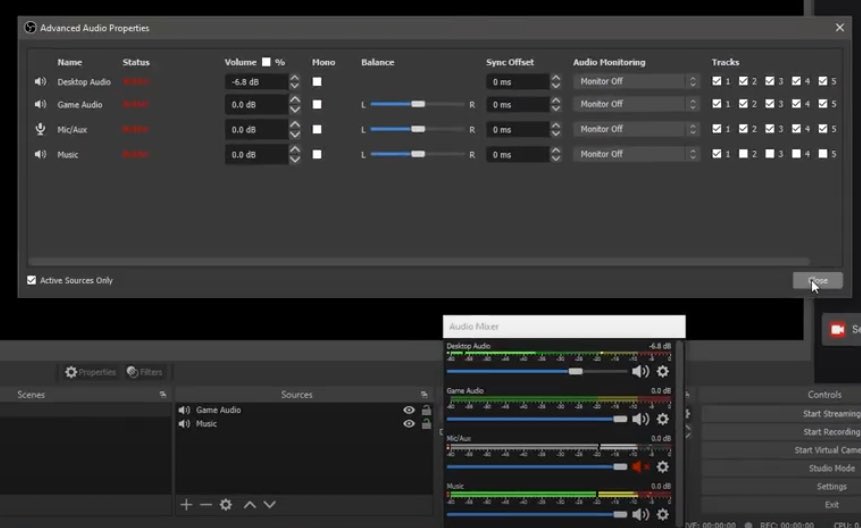Move source down with arrow icon
Viewport: 861px width, 528px height.
(270, 504)
